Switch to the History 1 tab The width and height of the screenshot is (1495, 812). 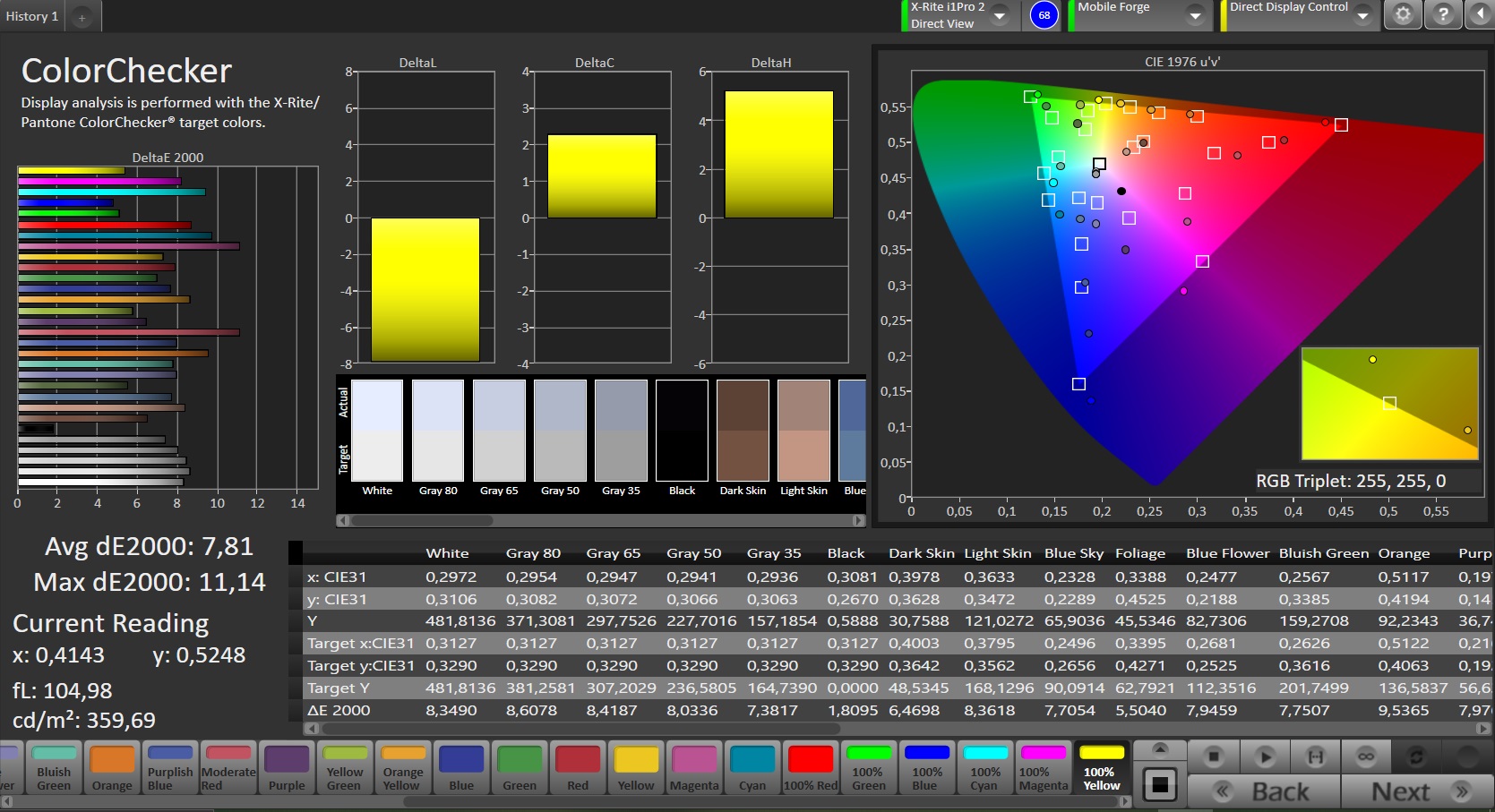tap(32, 16)
